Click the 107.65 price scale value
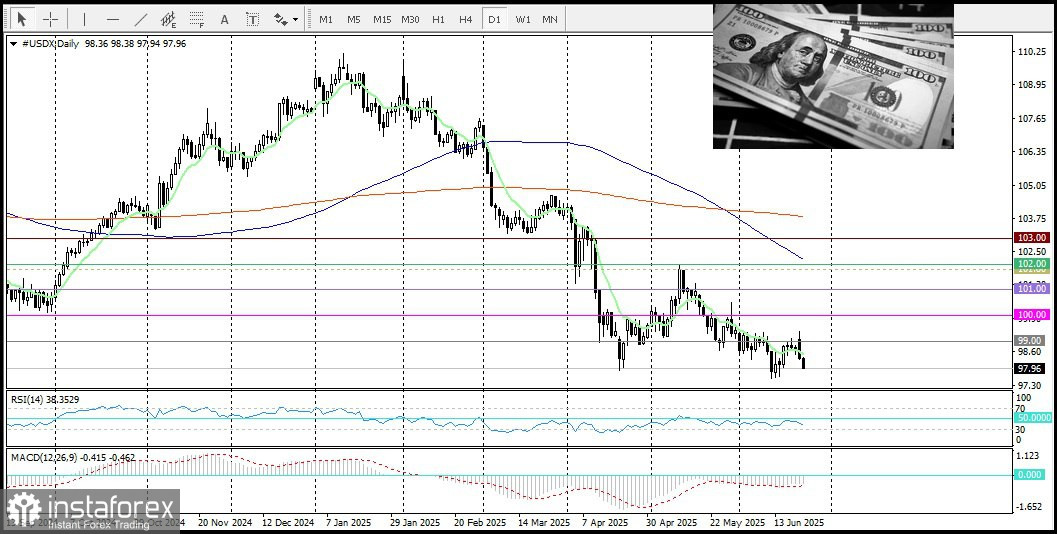Viewport: 1057px width, 534px height. point(1032,119)
